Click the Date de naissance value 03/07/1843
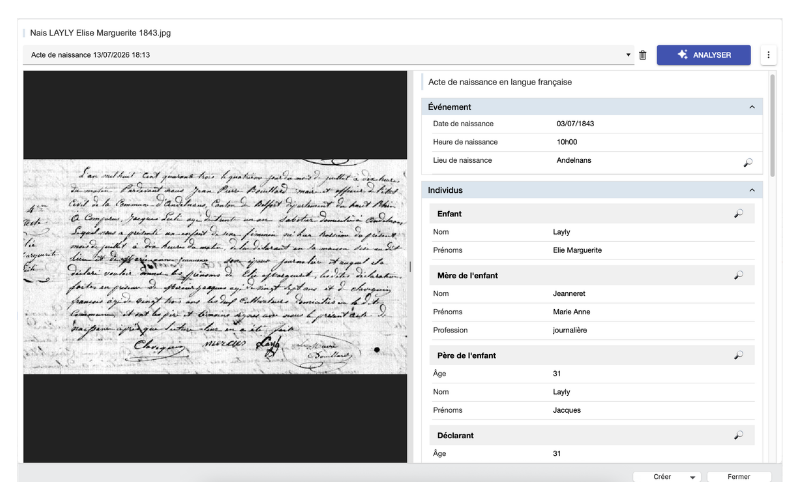Viewport: 800px width, 500px height. click(575, 123)
